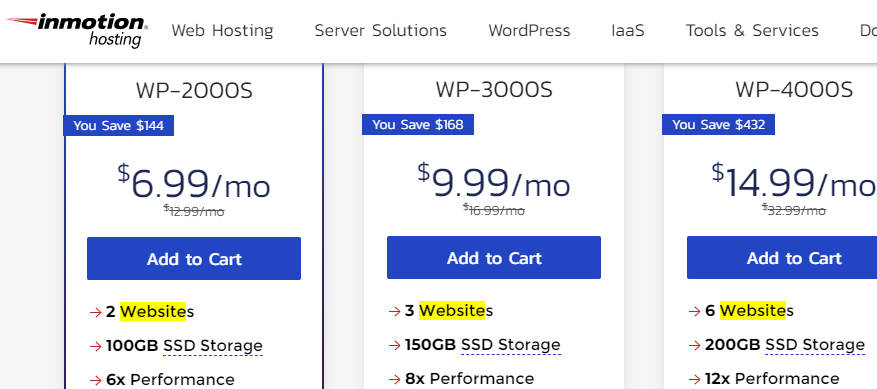Open the Web Hosting menu
This screenshot has height=389, width=877.
click(222, 30)
